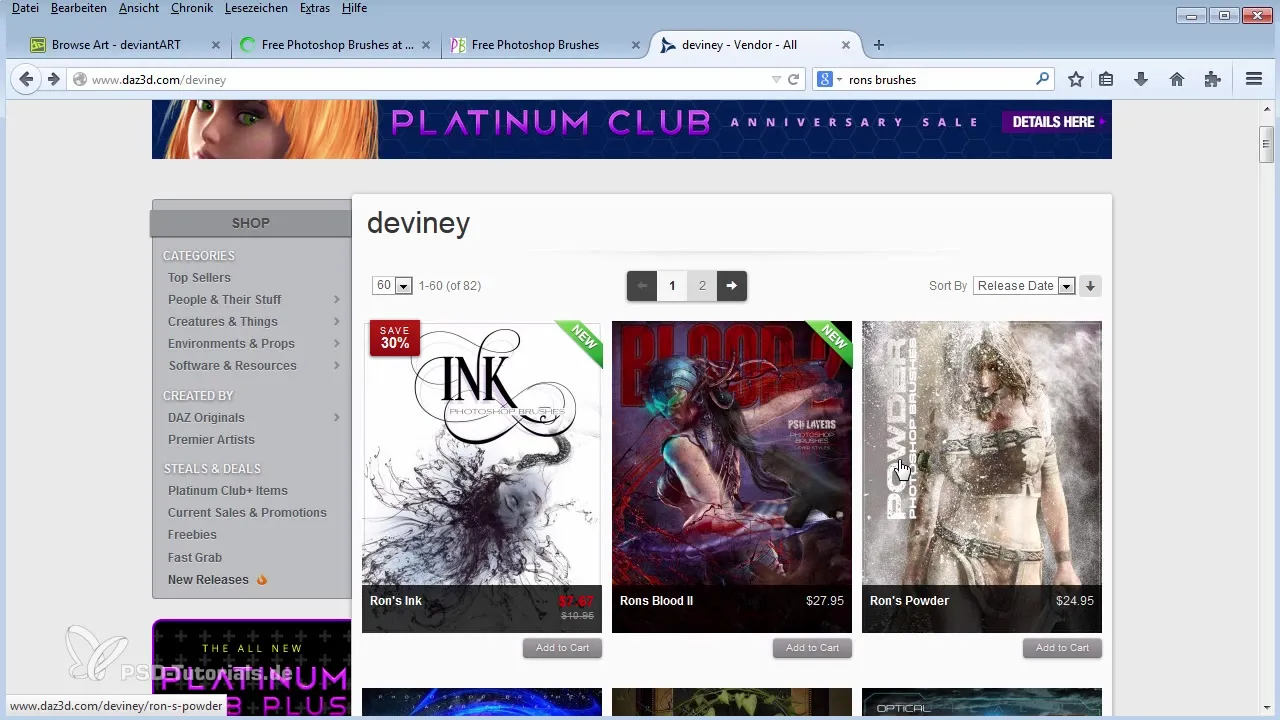This screenshot has height=720, width=1280.
Task: Switch to Browse Art - deviantART tab
Action: tap(114, 45)
